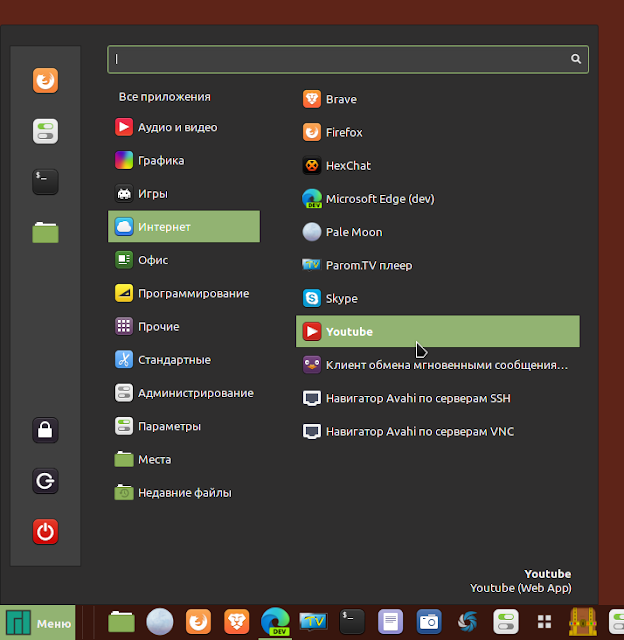624x640 pixels.
Task: Open Terminal from the panel
Action: click(352, 622)
